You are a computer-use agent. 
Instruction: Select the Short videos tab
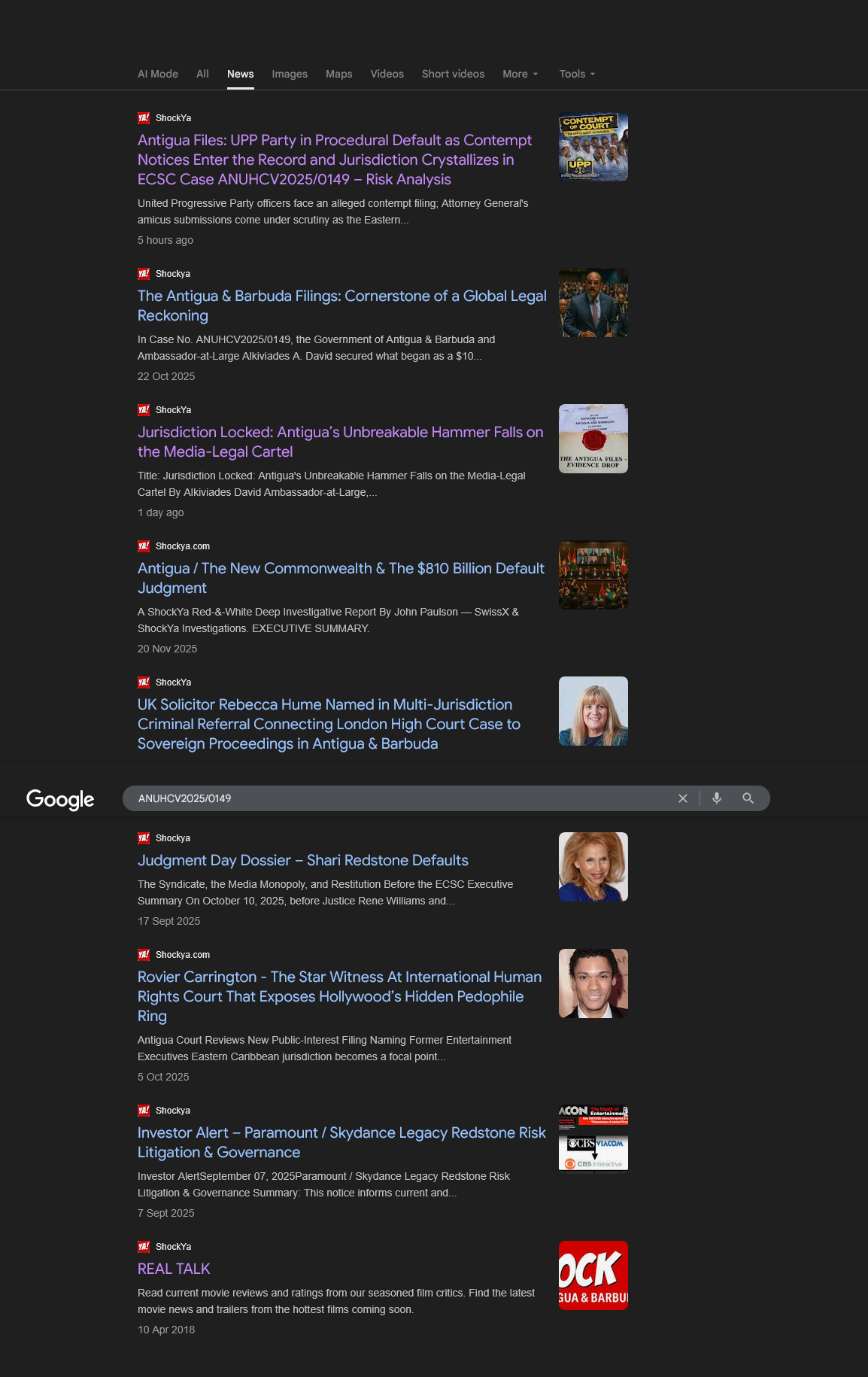(x=453, y=74)
